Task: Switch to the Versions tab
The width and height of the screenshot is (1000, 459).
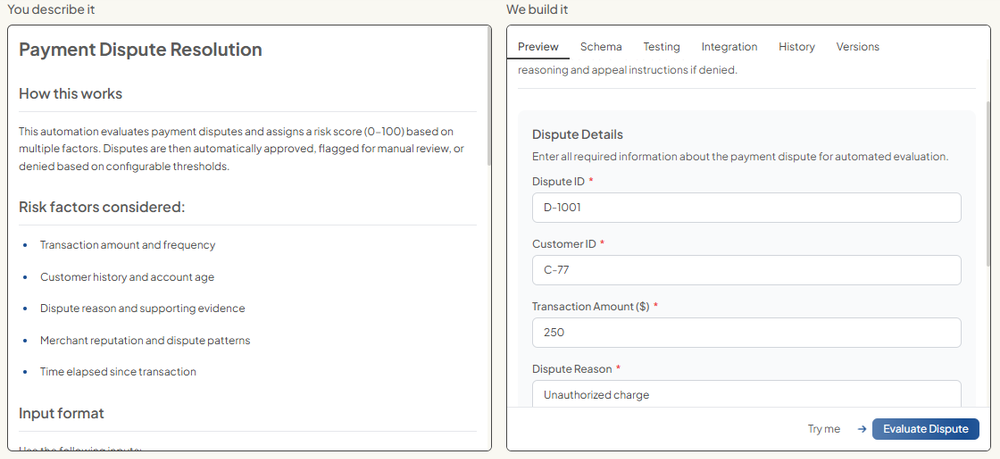Action: [857, 47]
